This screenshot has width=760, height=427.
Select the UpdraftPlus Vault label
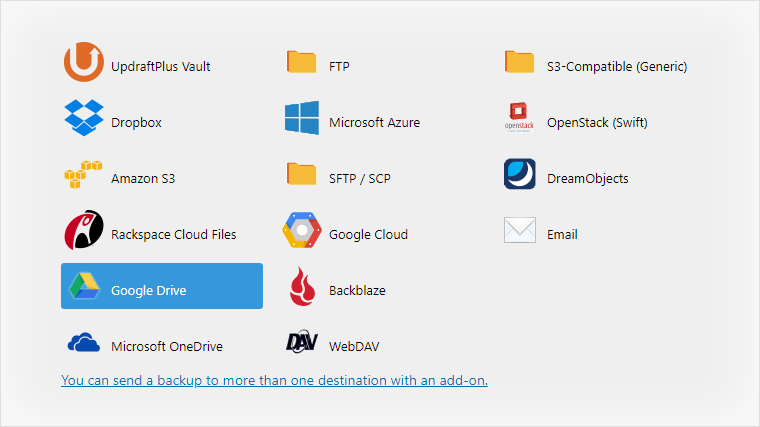pyautogui.click(x=160, y=66)
